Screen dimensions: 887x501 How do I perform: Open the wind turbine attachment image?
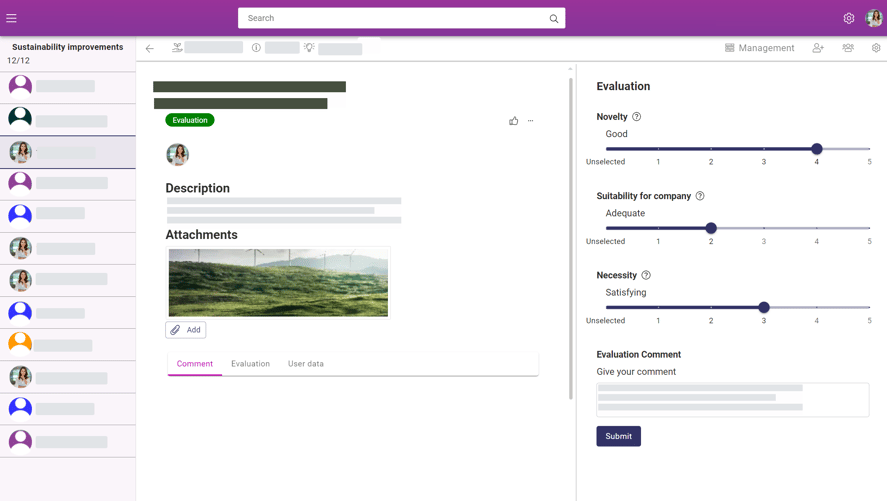(x=278, y=282)
